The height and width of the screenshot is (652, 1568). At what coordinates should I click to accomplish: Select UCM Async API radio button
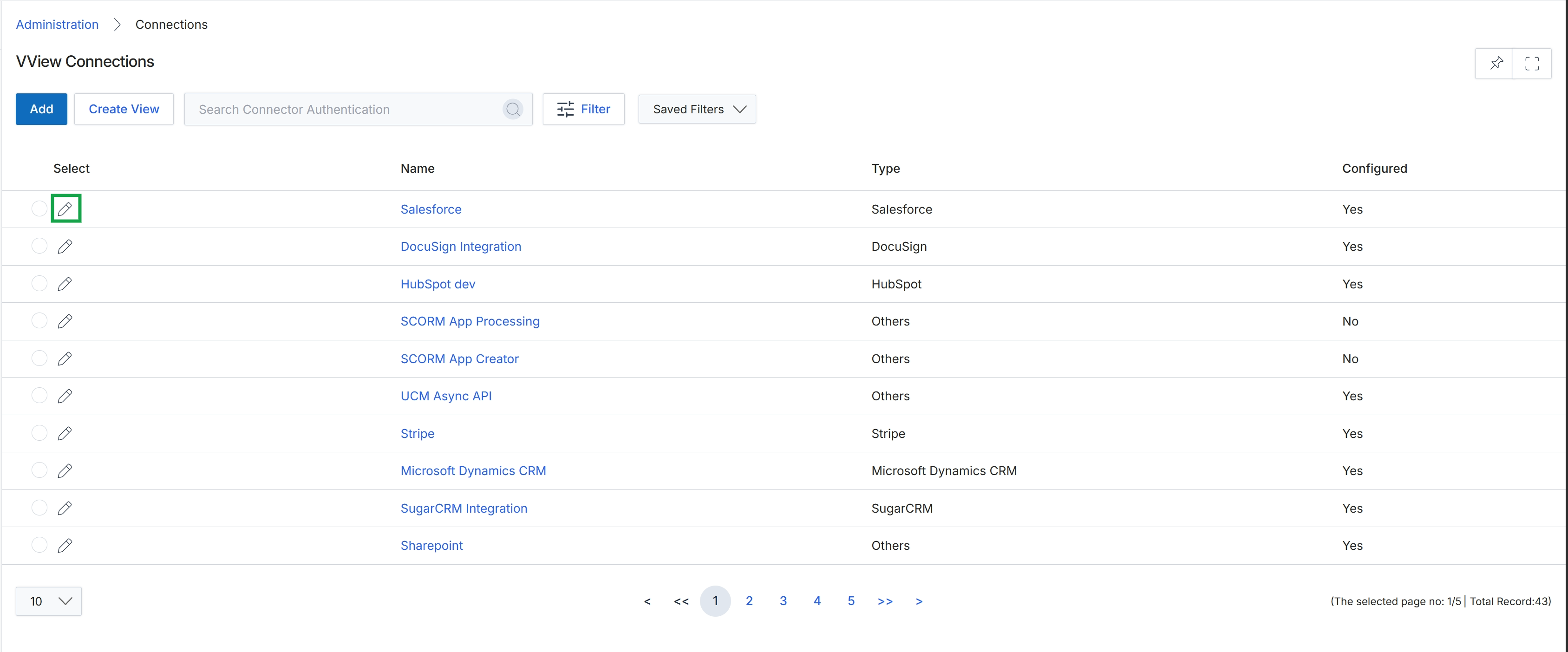pyautogui.click(x=39, y=395)
